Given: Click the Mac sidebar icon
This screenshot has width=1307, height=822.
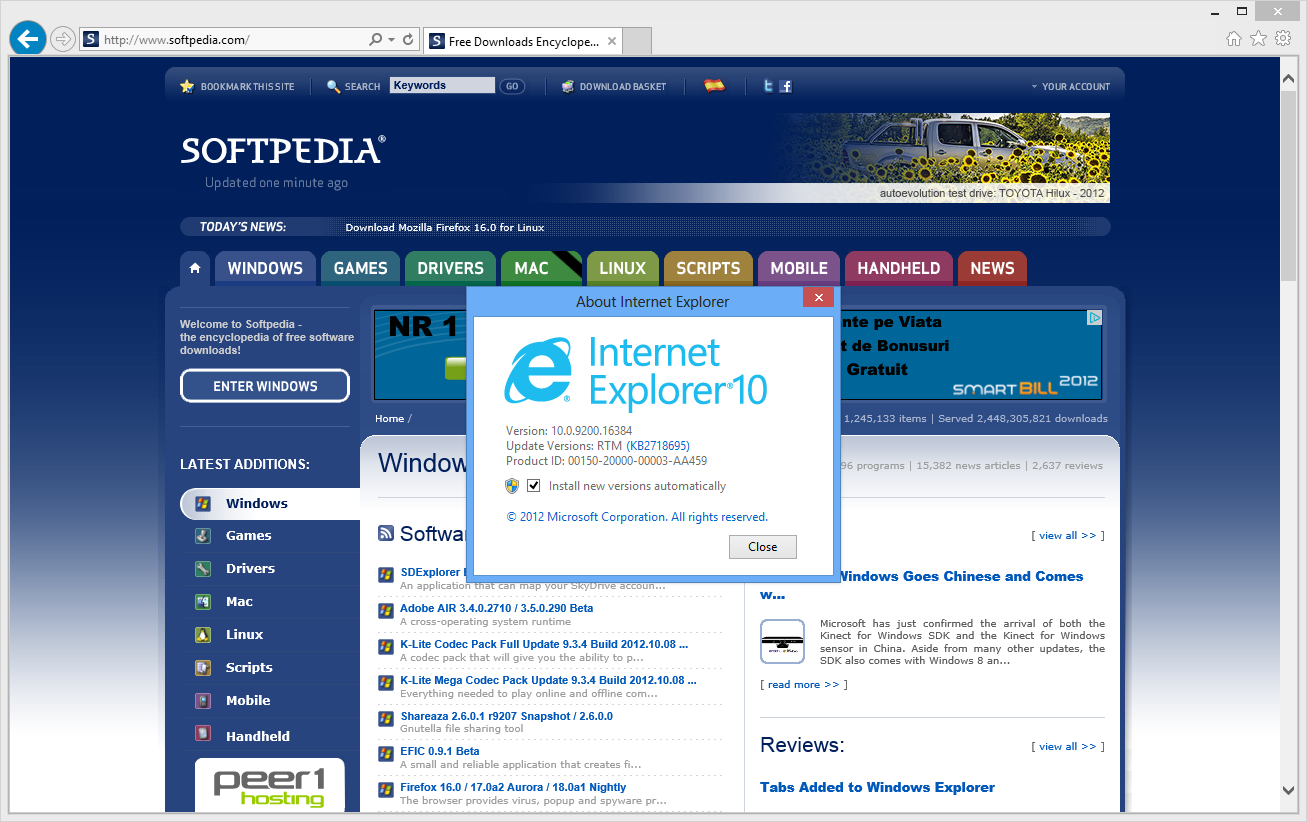Looking at the screenshot, I should [203, 602].
